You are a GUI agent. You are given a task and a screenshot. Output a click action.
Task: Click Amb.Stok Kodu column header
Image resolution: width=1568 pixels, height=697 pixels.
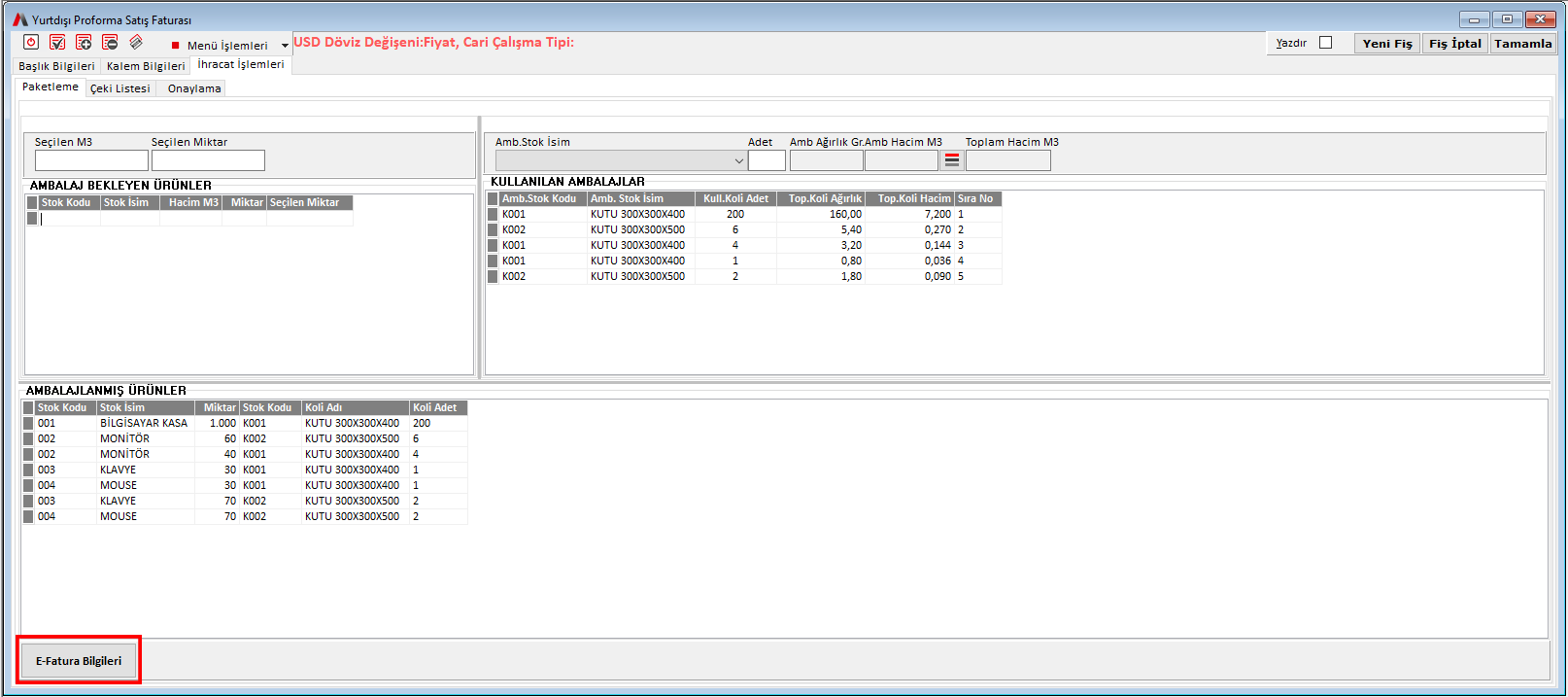pyautogui.click(x=542, y=199)
